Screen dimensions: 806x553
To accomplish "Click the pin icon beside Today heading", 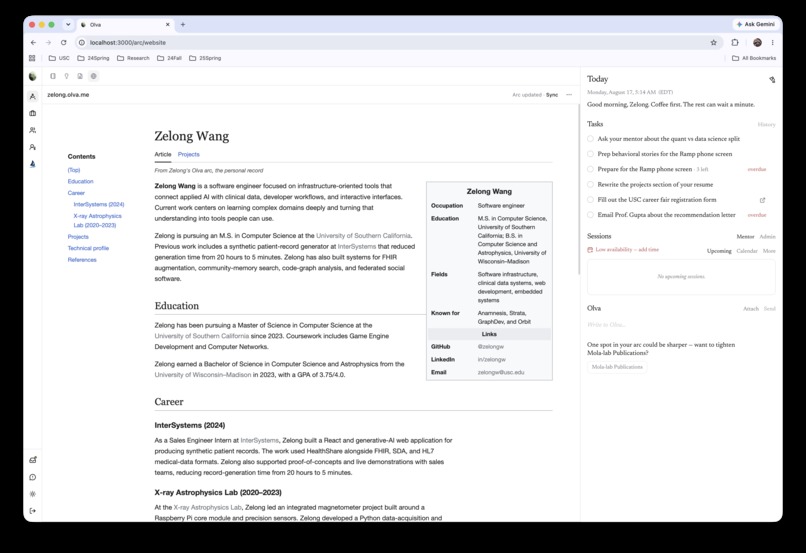I will tap(772, 80).
